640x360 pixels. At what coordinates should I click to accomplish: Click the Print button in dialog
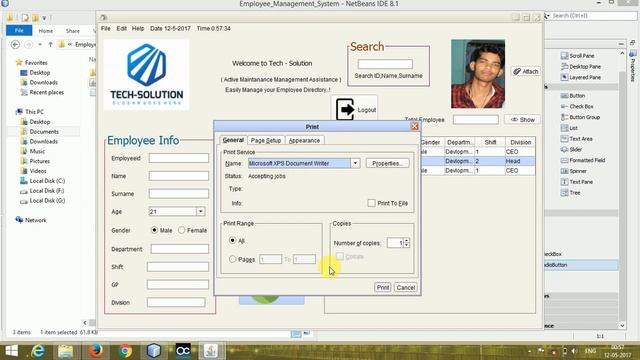pos(382,287)
